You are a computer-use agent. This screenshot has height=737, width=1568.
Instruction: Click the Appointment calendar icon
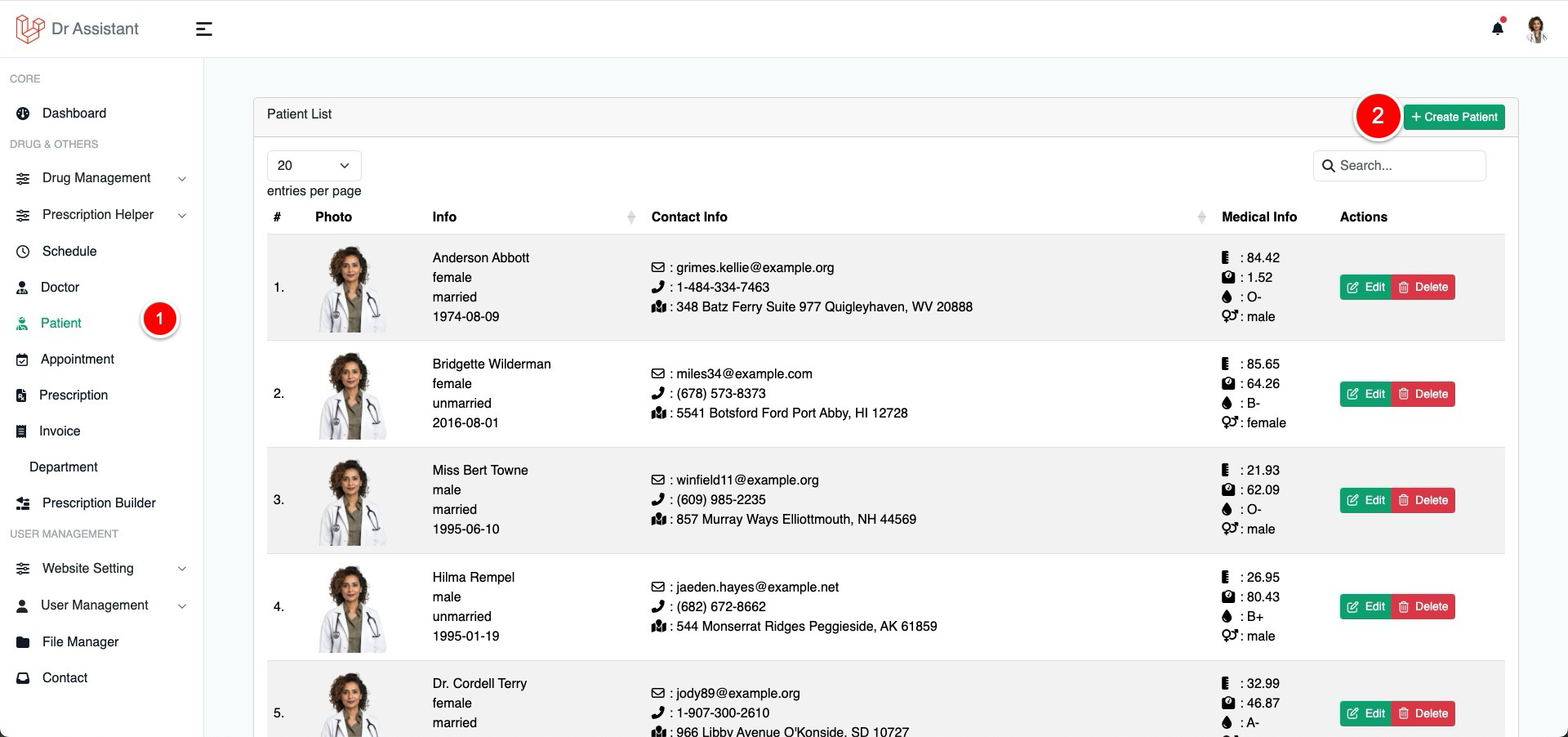[x=22, y=360]
